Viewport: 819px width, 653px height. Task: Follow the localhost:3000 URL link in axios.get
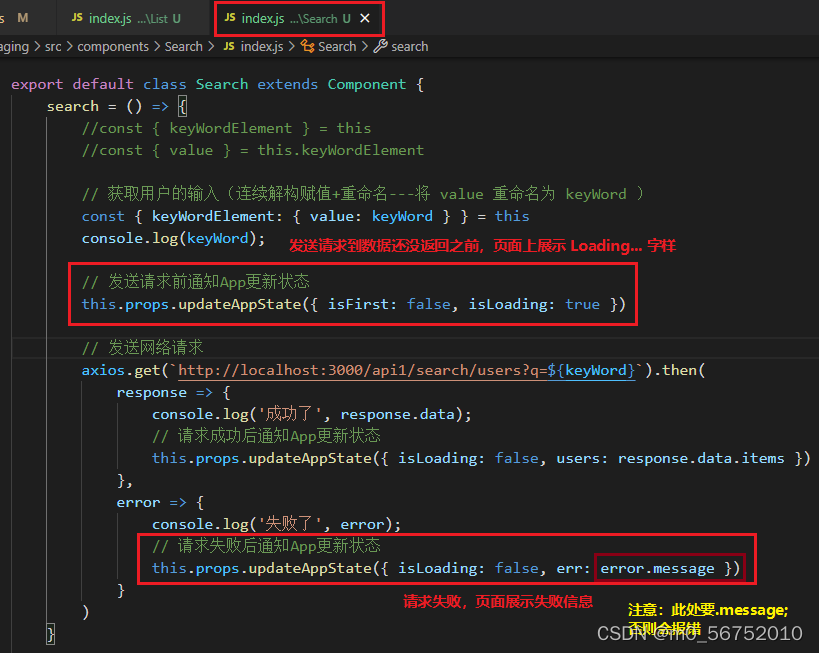pos(362,370)
